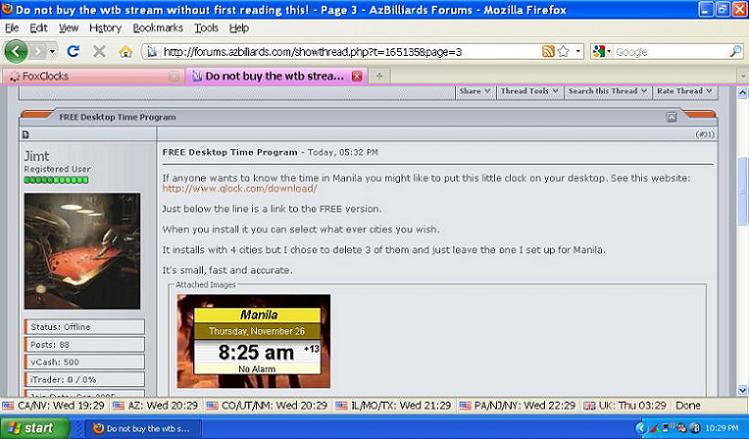This screenshot has width=749, height=439.
Task: Collapse the post using the header toggle icon
Action: (672, 116)
